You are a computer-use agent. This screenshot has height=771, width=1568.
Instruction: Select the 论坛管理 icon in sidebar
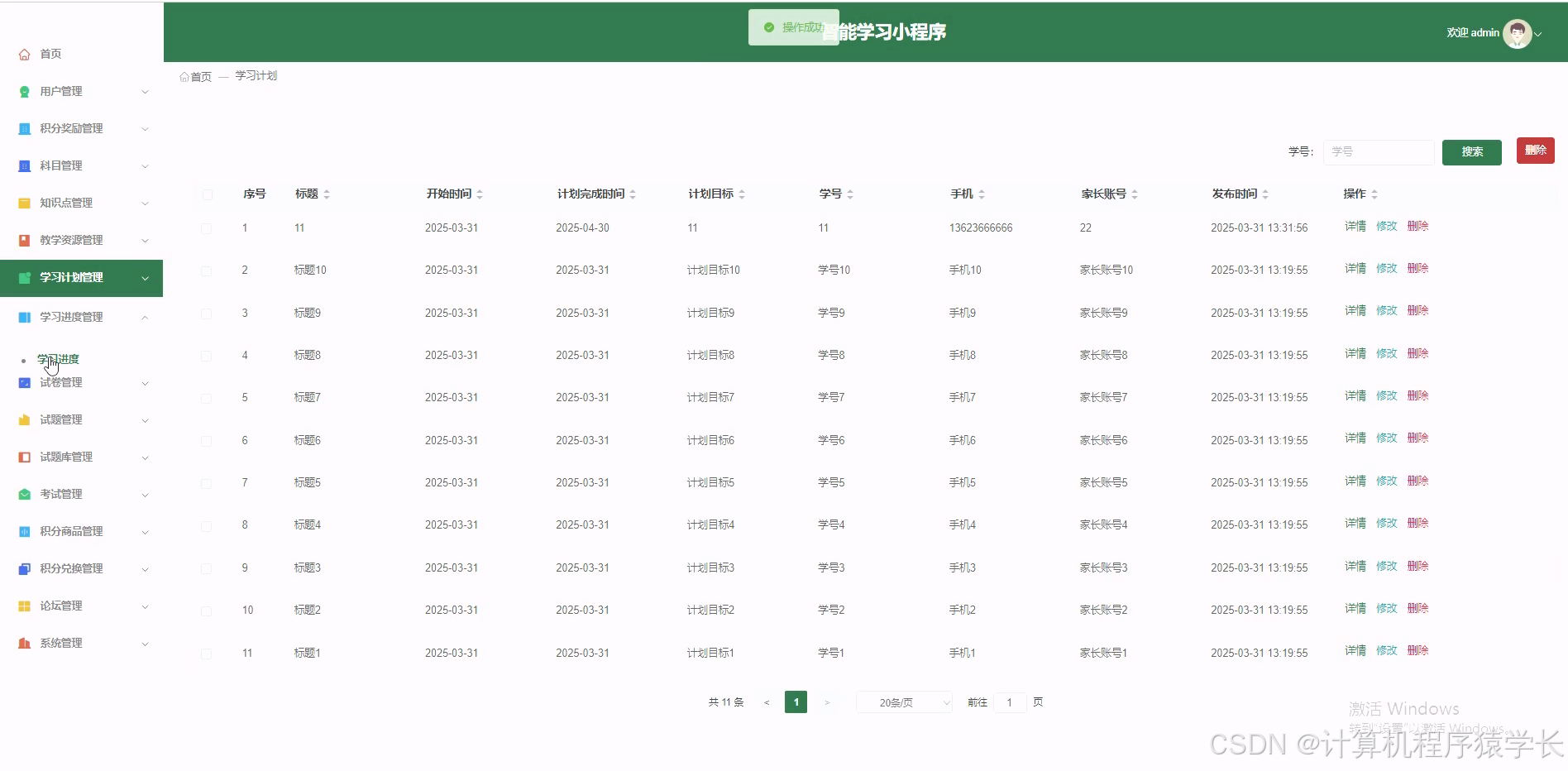click(24, 606)
